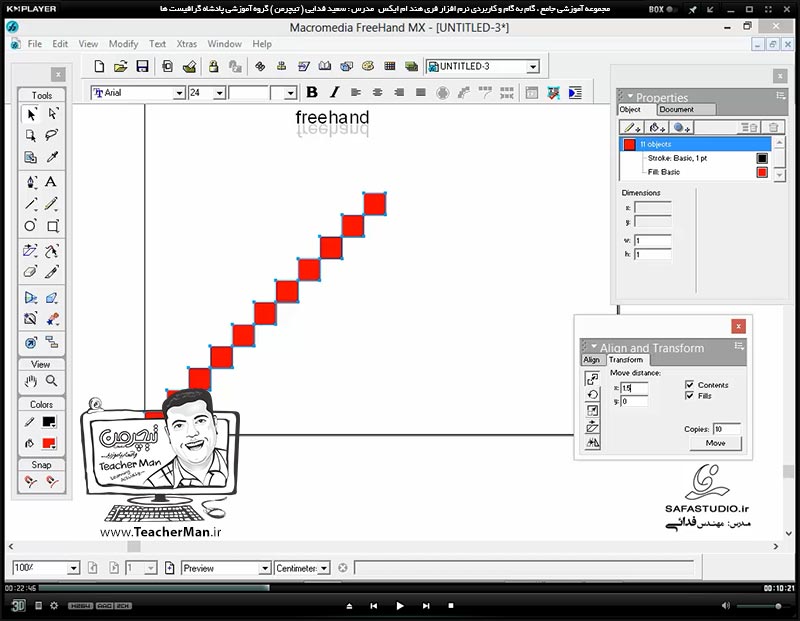Viewport: 800px width, 621px height.
Task: Skip to next track in KMPlayer
Action: [426, 606]
